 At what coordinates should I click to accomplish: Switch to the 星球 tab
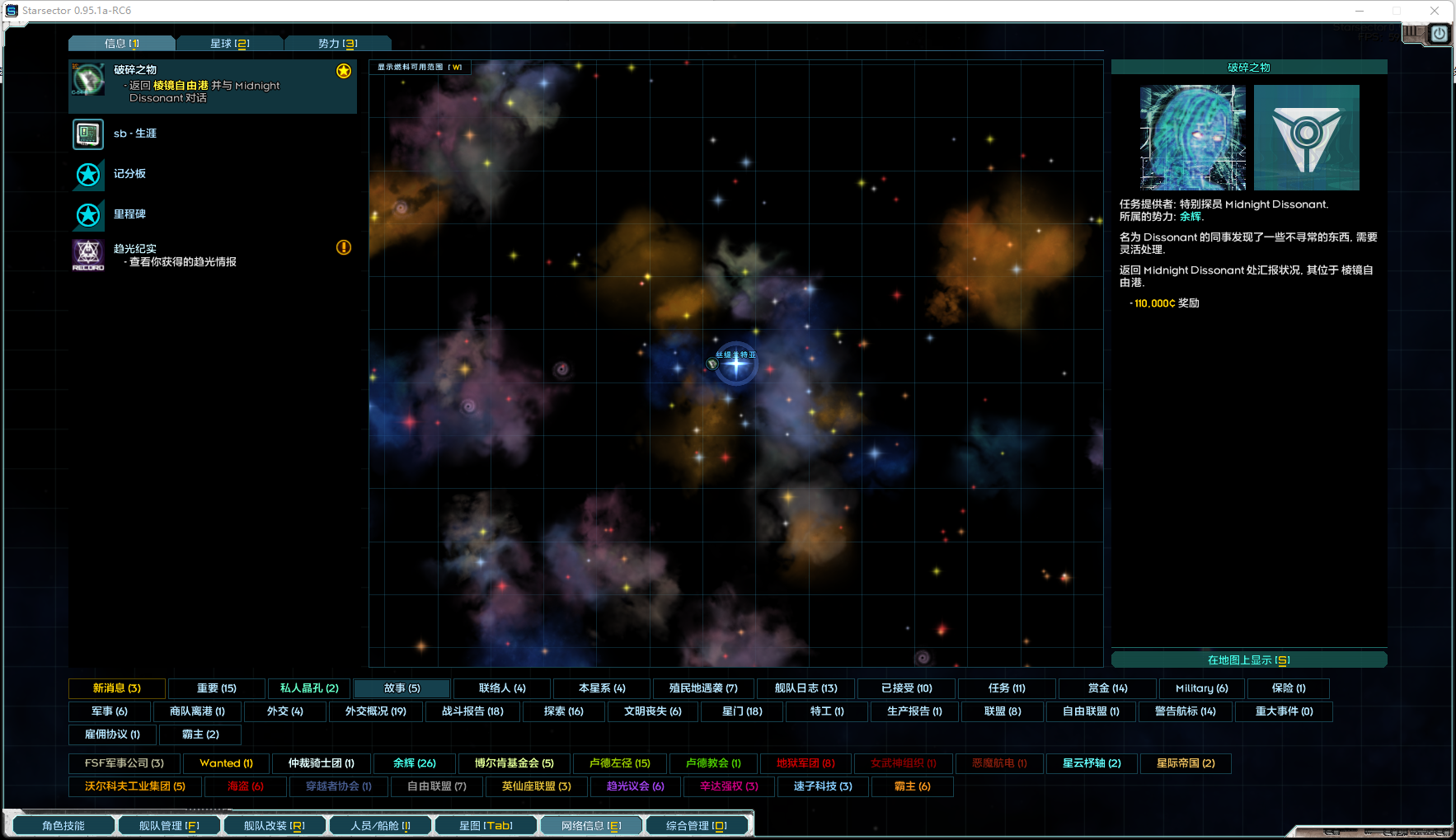point(229,44)
